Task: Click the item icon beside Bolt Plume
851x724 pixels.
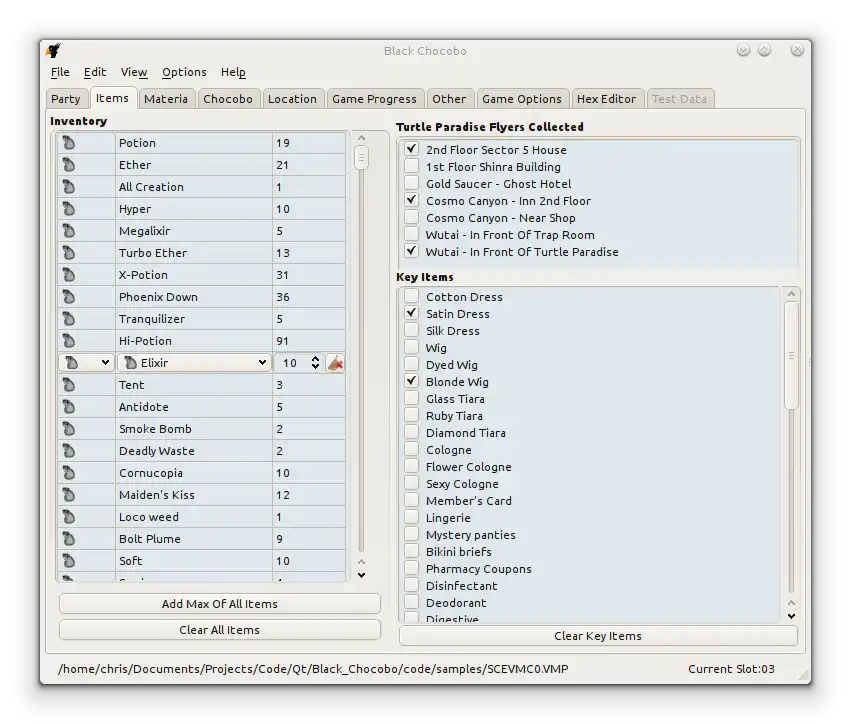Action: pos(68,538)
